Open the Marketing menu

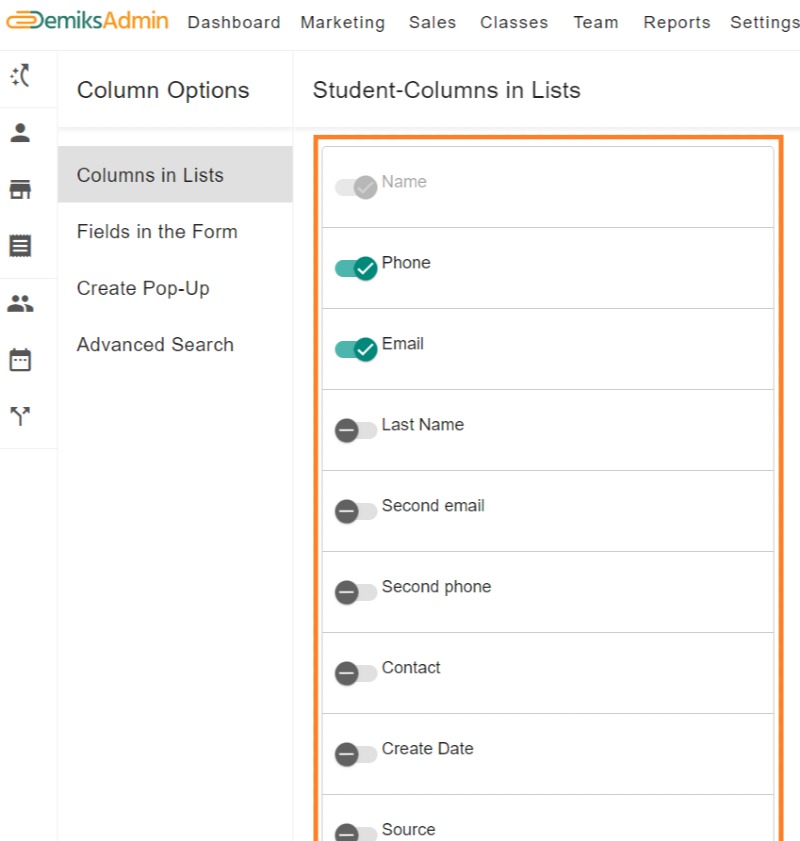click(342, 22)
